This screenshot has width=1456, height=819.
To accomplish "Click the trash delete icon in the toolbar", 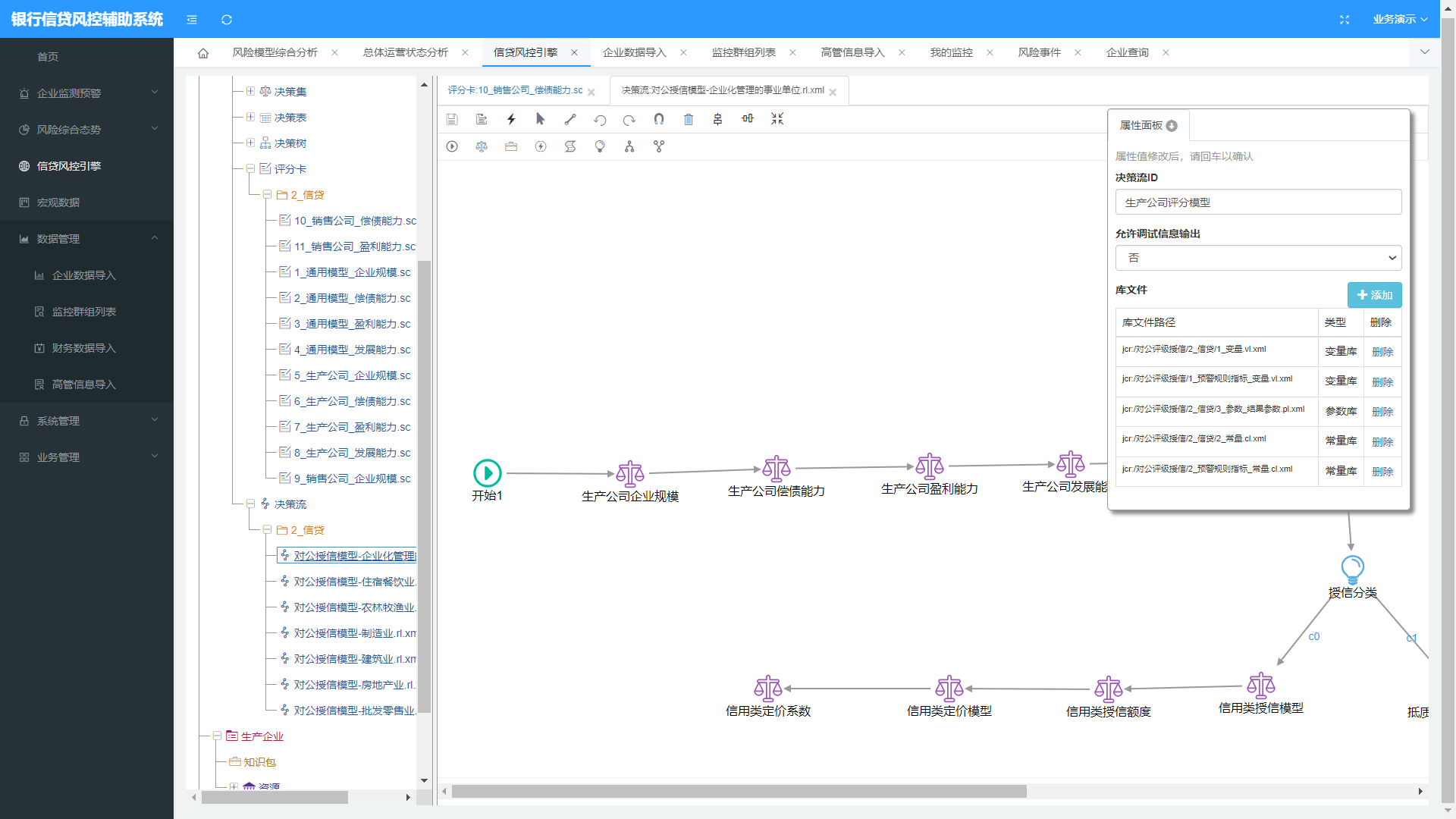I will [x=689, y=119].
